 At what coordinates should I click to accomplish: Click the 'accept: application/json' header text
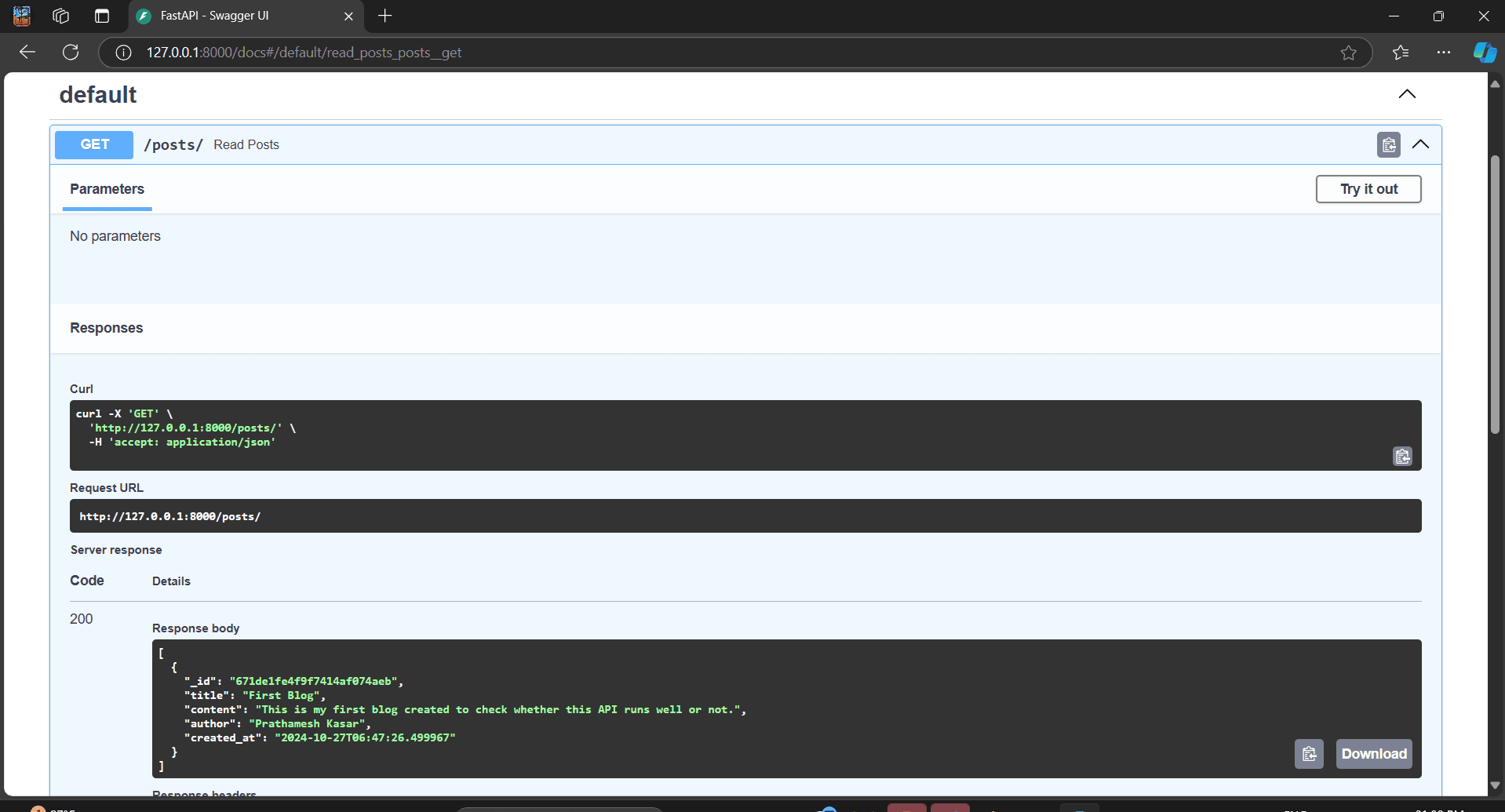click(x=191, y=442)
